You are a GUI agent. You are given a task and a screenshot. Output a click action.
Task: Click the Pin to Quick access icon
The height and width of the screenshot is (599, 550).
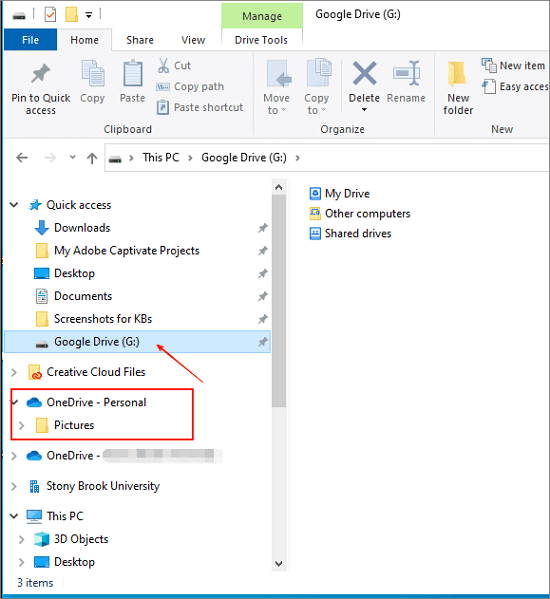pos(40,73)
